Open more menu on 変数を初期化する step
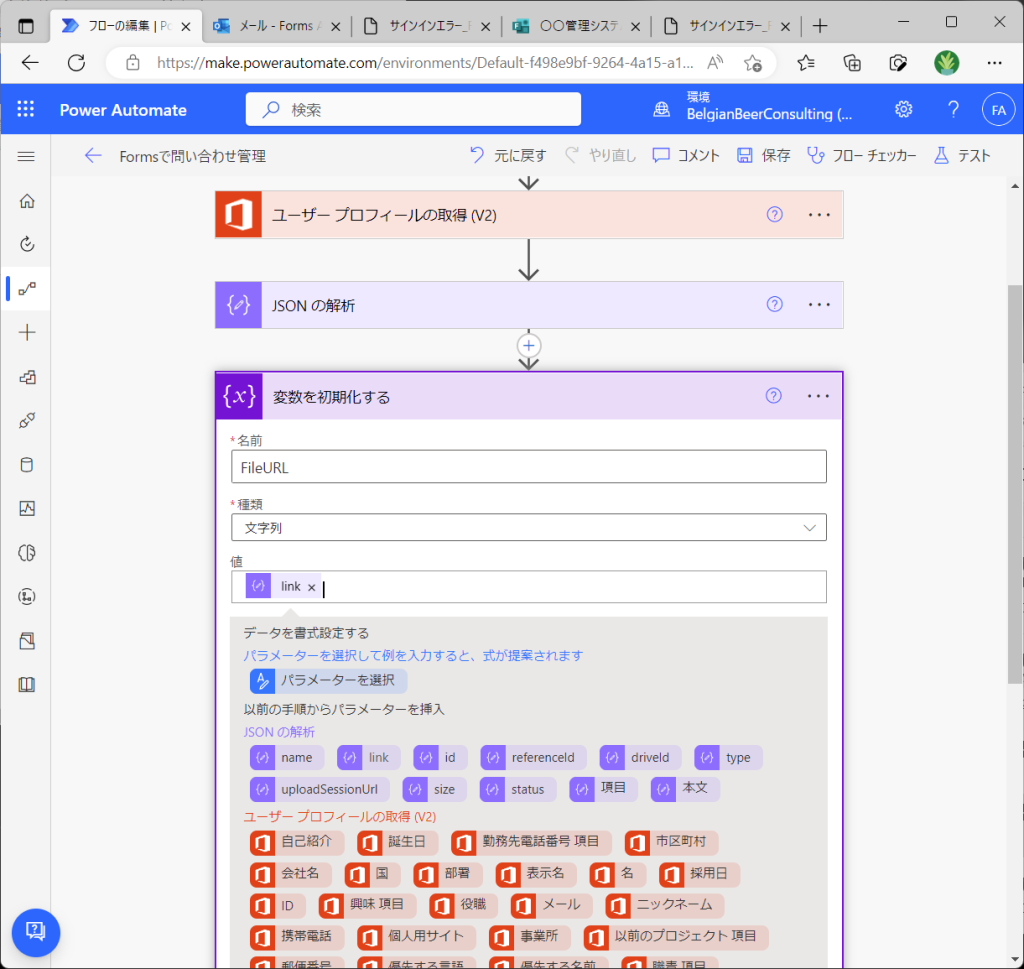The image size is (1024, 969). tap(818, 396)
